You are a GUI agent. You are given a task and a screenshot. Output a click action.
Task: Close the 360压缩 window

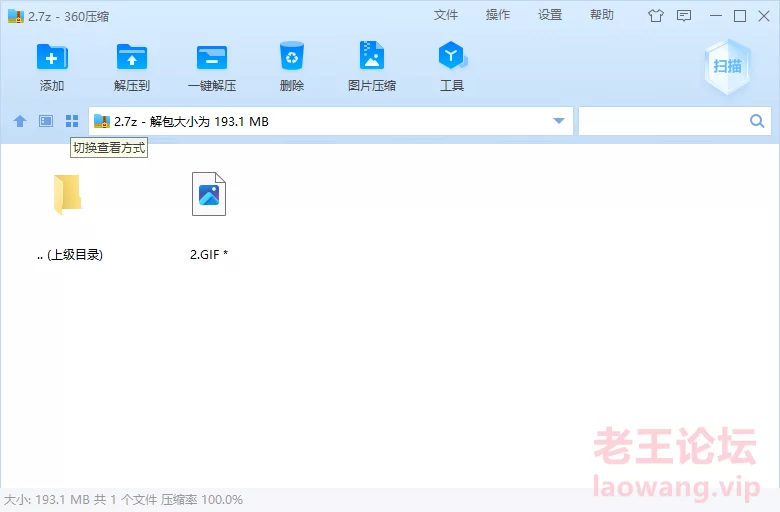[764, 16]
